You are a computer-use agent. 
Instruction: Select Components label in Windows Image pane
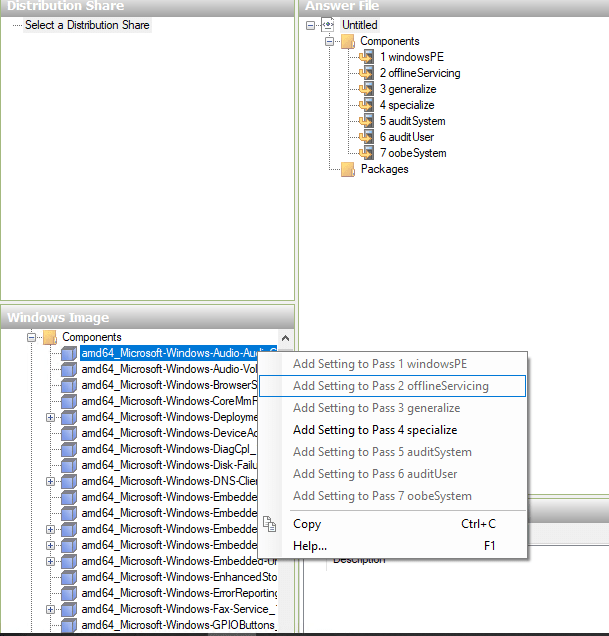[92, 337]
